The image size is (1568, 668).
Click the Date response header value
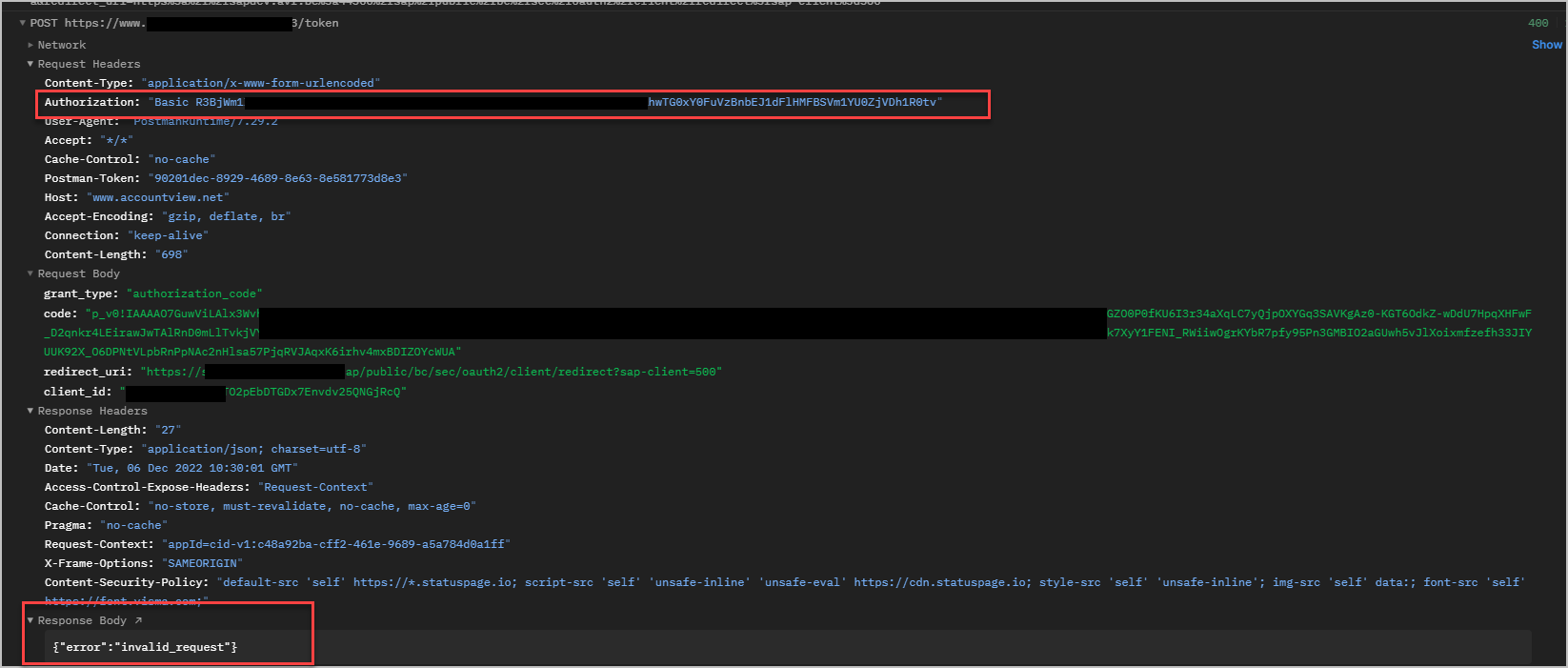click(192, 468)
